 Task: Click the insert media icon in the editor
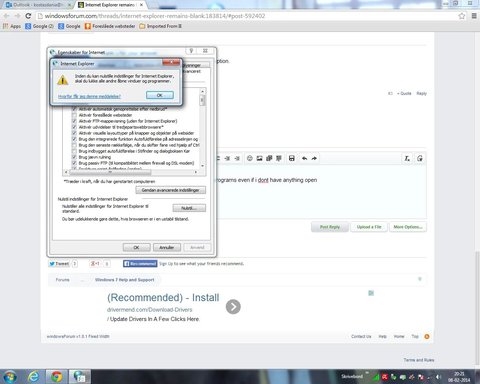point(269,158)
